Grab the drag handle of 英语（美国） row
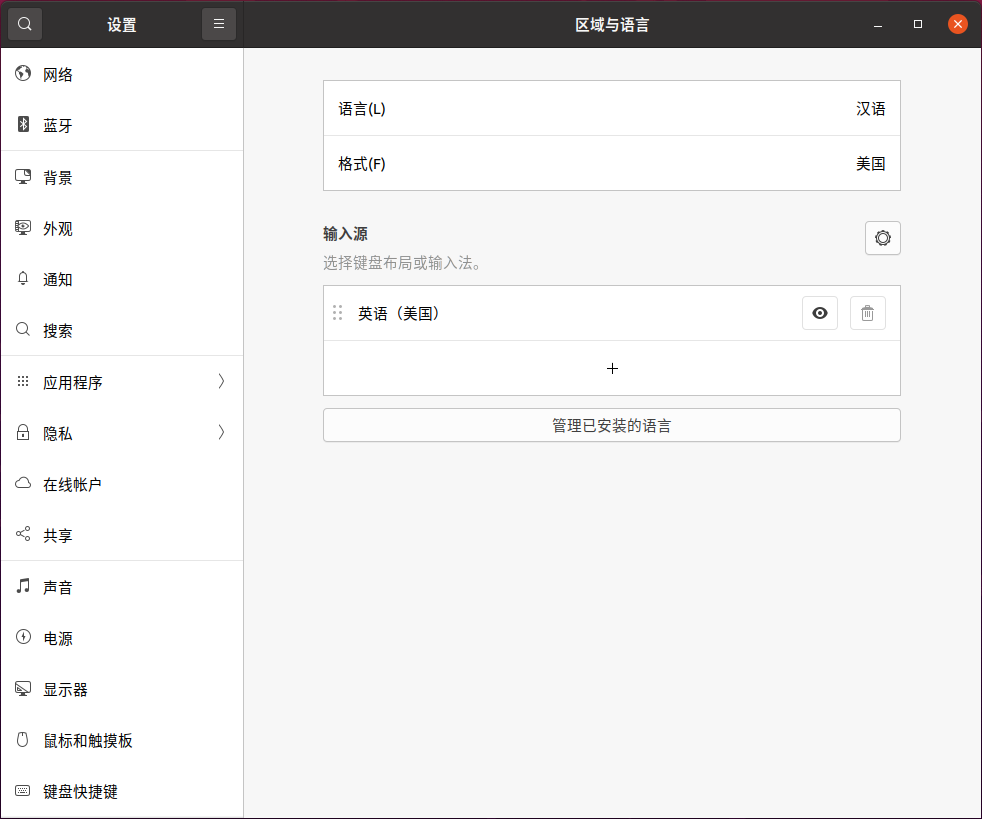 pyautogui.click(x=338, y=313)
